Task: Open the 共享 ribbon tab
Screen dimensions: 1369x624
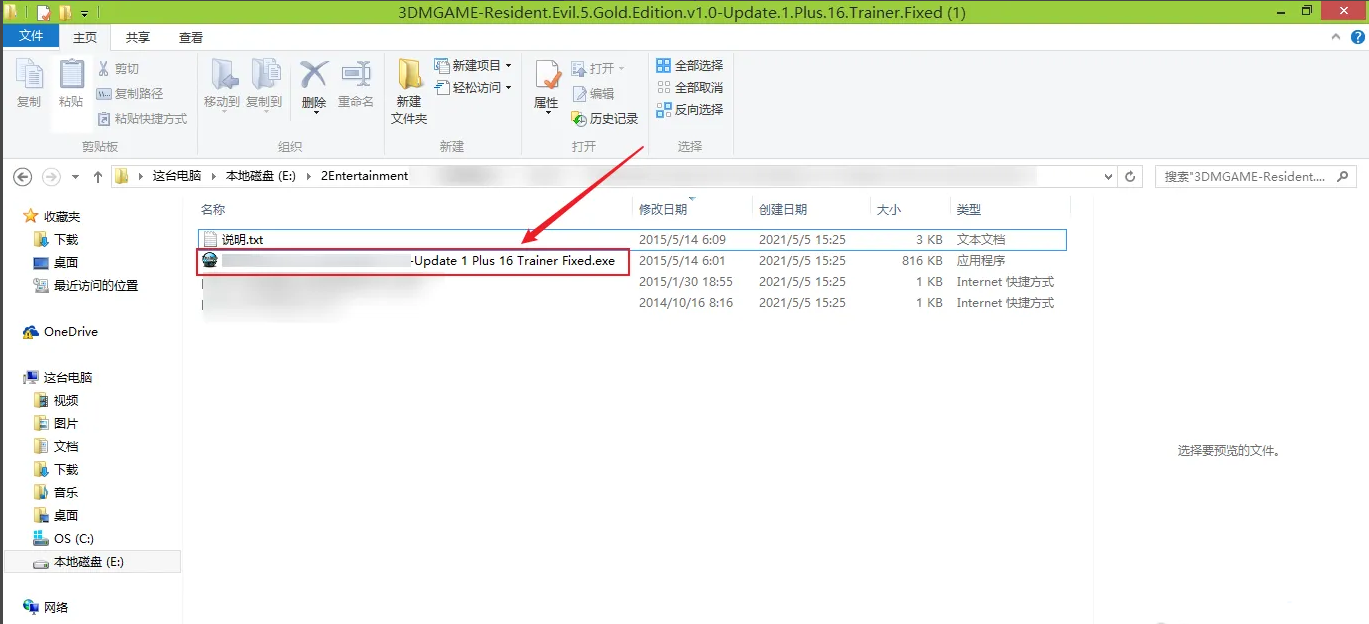Action: 137,35
